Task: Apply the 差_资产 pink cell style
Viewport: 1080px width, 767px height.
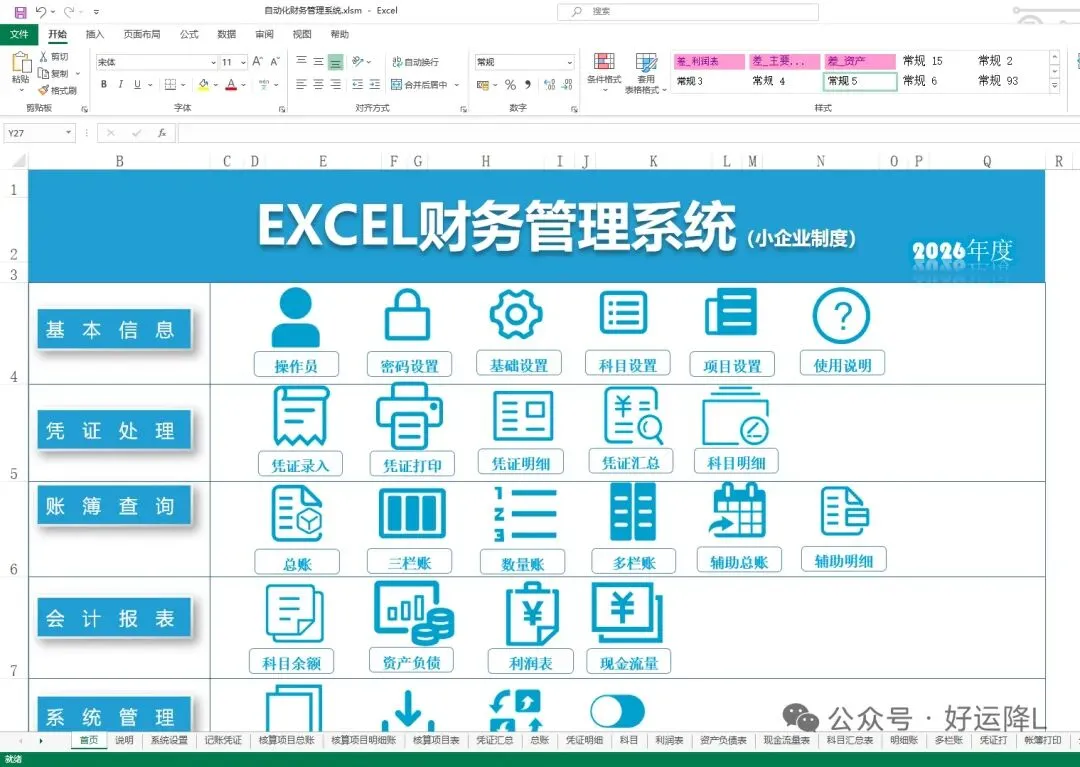Action: coord(860,61)
